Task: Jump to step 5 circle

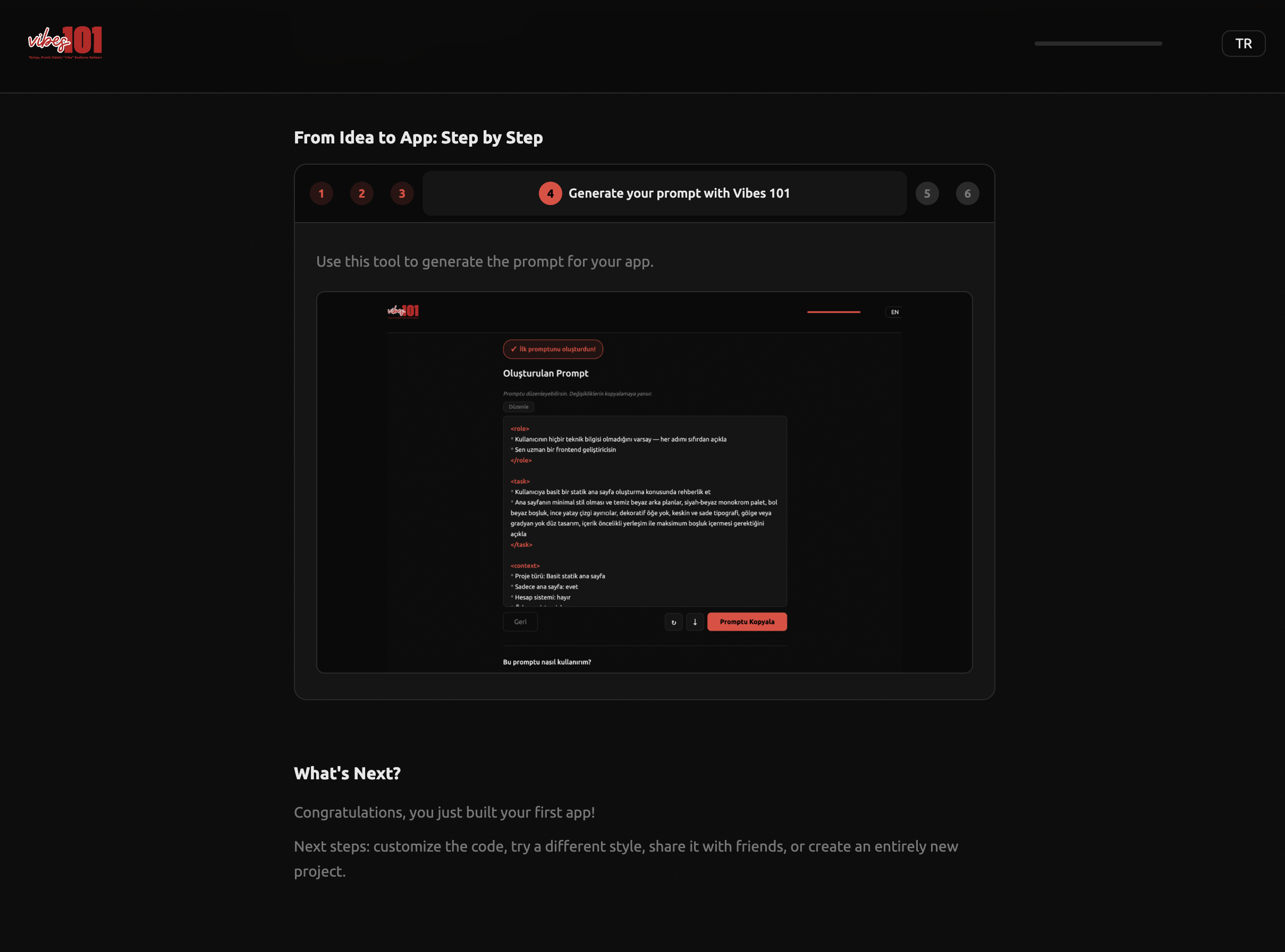Action: [927, 193]
